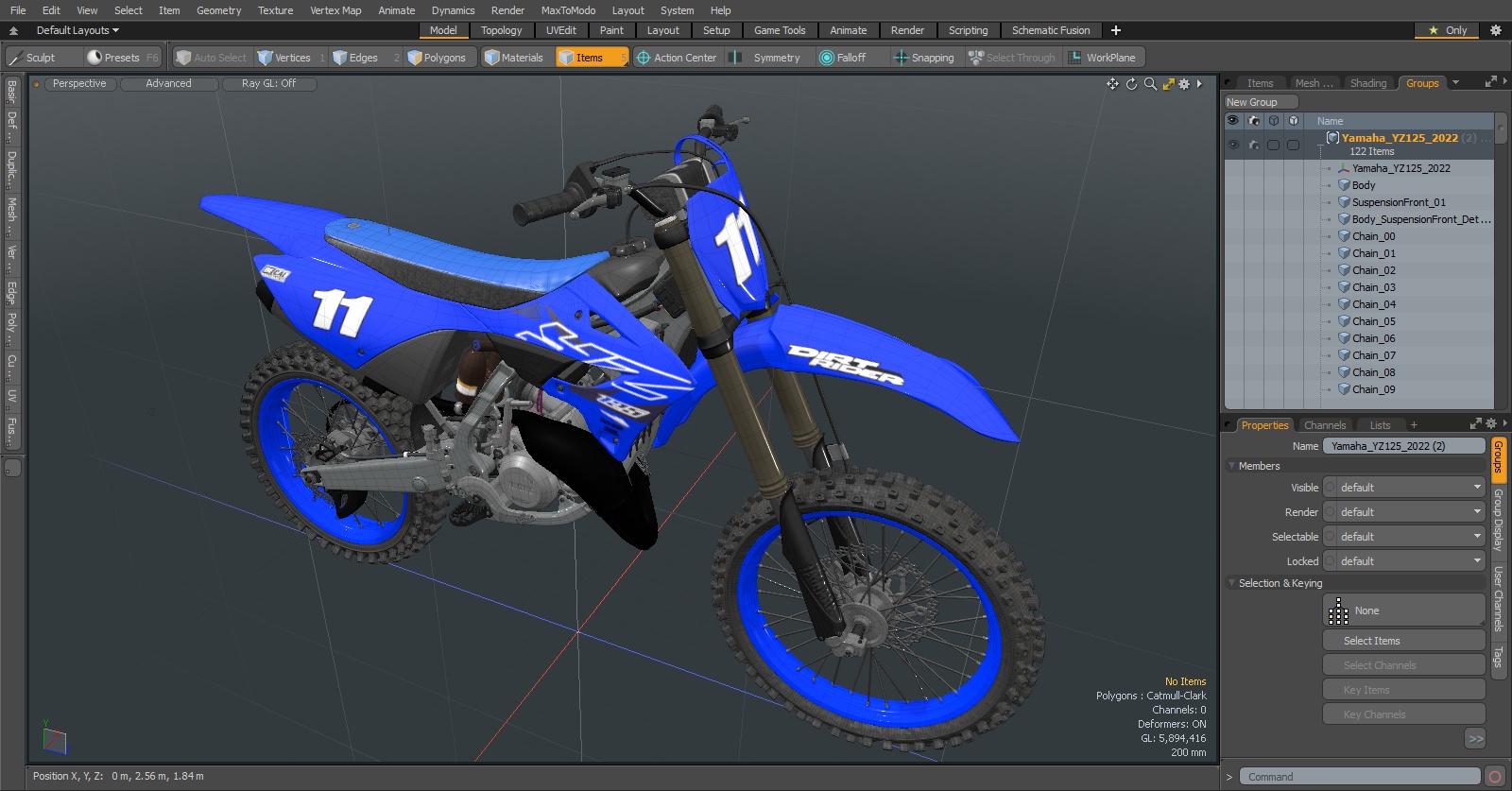Viewport: 1512px width, 791px height.
Task: Select the SuspensionFront_01 item
Action: tap(1399, 202)
